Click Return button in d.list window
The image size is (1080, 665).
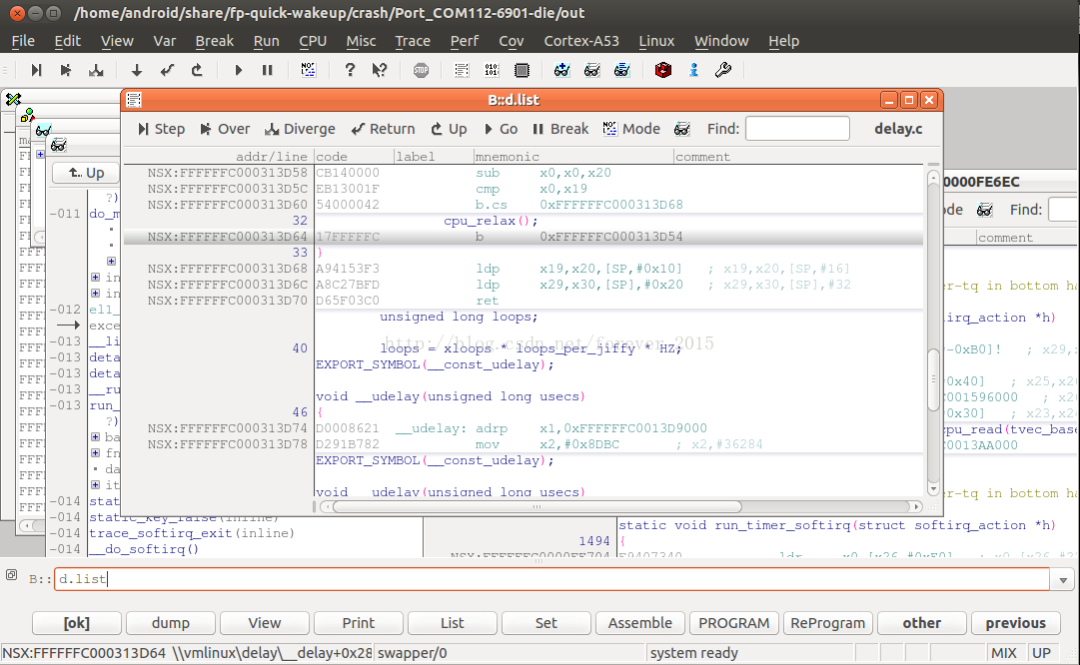[x=383, y=129]
